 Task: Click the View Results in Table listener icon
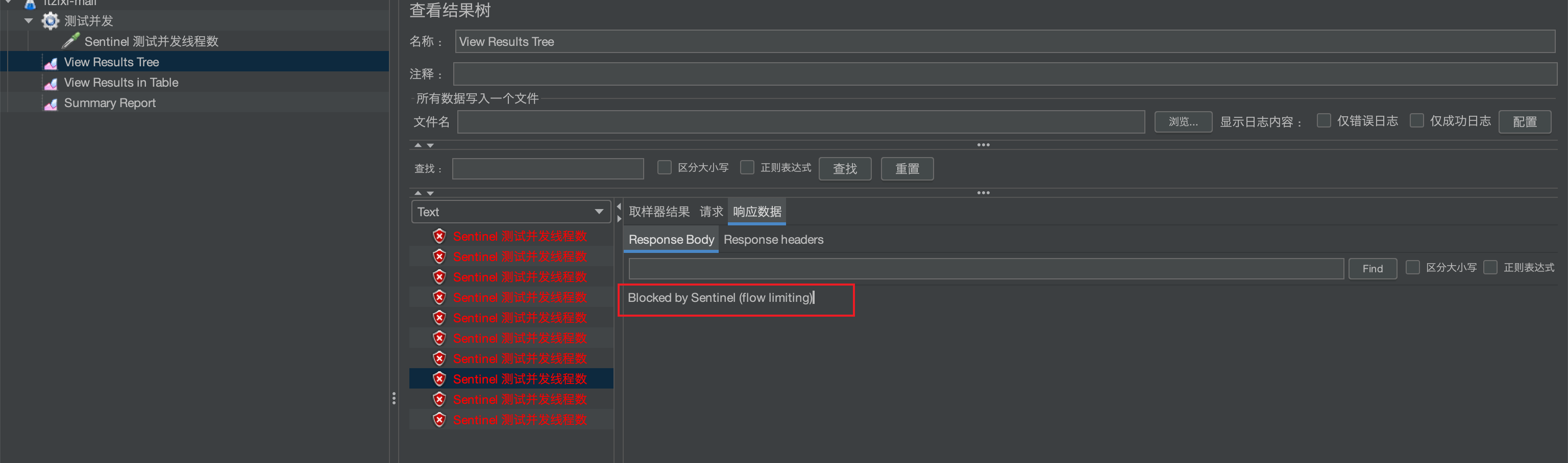click(x=51, y=83)
